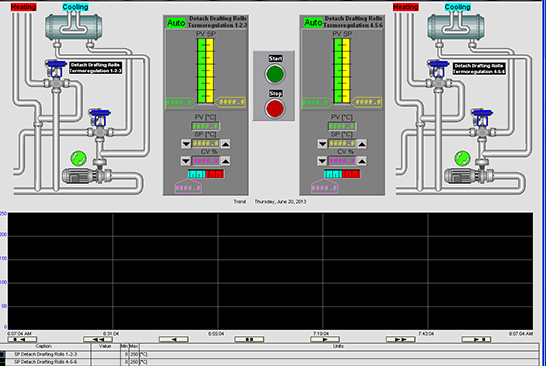
Task: Click the pump motor on left diagram
Action: pos(77,176)
